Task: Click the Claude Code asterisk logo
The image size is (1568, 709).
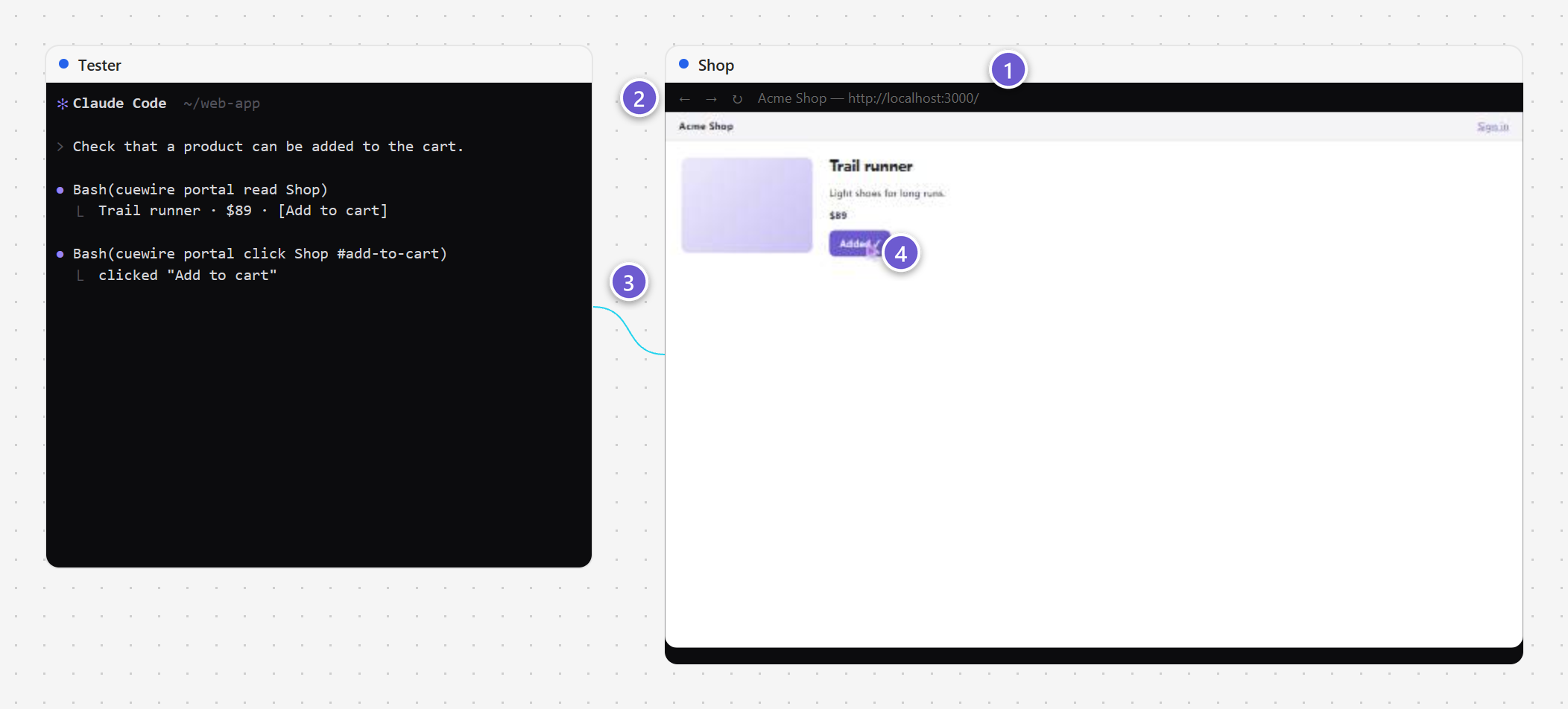Action: (63, 104)
